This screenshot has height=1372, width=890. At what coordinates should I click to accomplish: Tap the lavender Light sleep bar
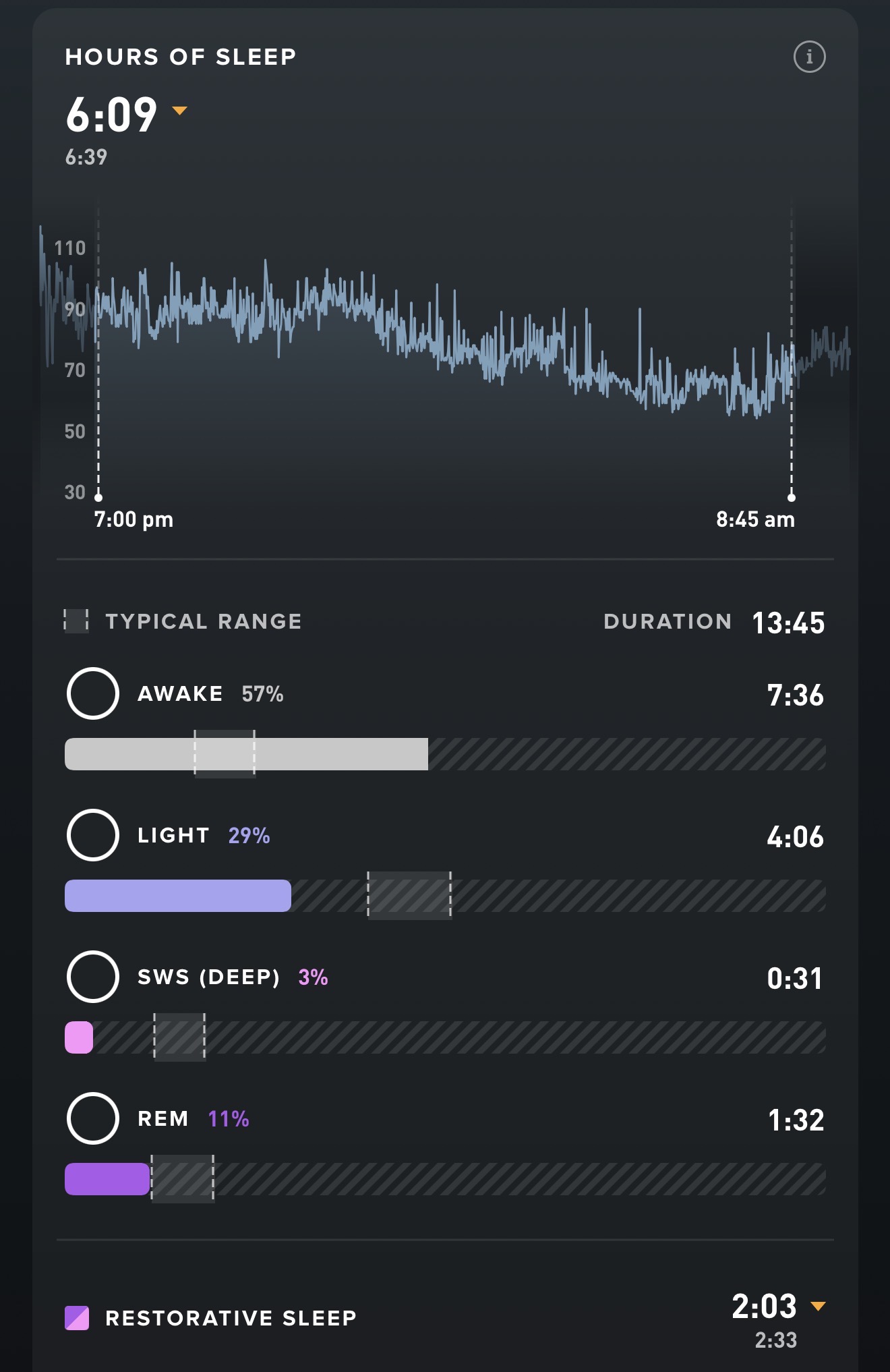[178, 896]
